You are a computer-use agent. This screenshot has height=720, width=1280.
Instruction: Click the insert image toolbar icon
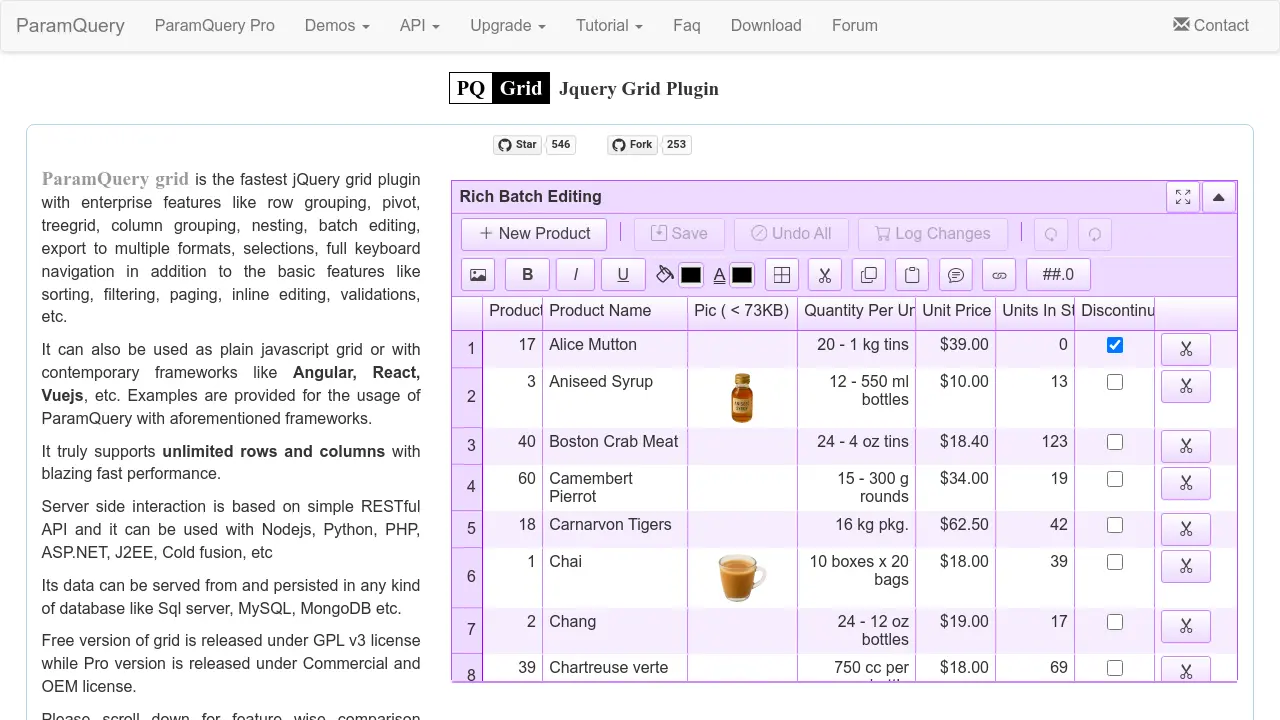coord(478,275)
